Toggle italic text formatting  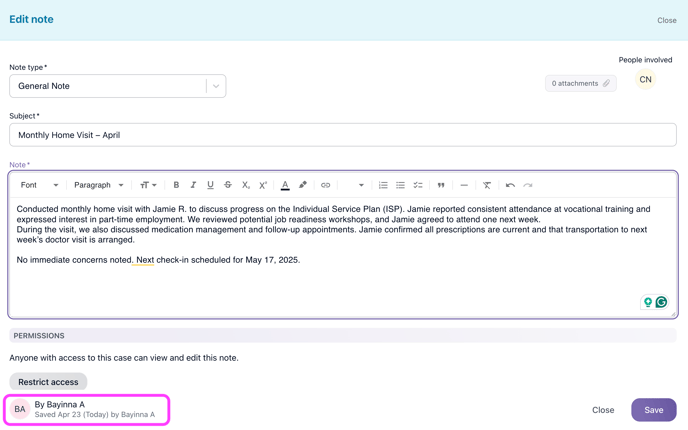(193, 185)
